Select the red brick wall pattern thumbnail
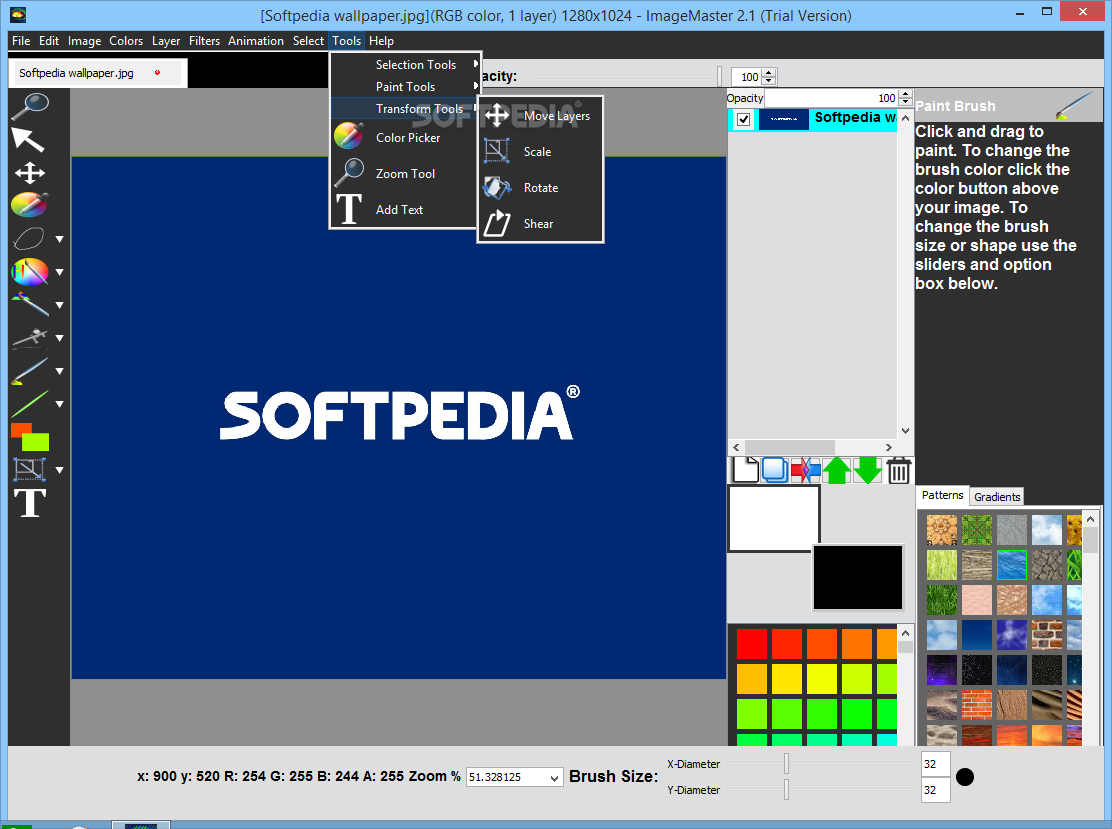 [x=977, y=705]
